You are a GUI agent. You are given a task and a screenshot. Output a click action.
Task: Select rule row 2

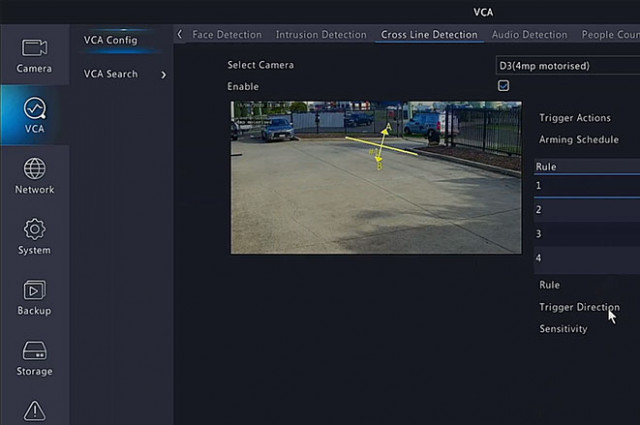[x=587, y=210]
